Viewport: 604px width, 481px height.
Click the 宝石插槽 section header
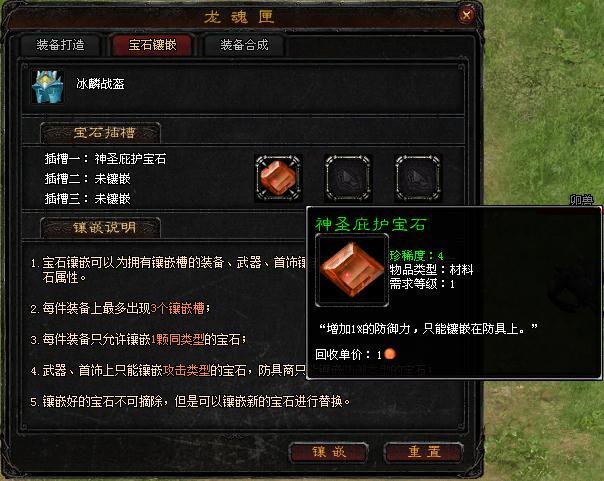(100, 133)
